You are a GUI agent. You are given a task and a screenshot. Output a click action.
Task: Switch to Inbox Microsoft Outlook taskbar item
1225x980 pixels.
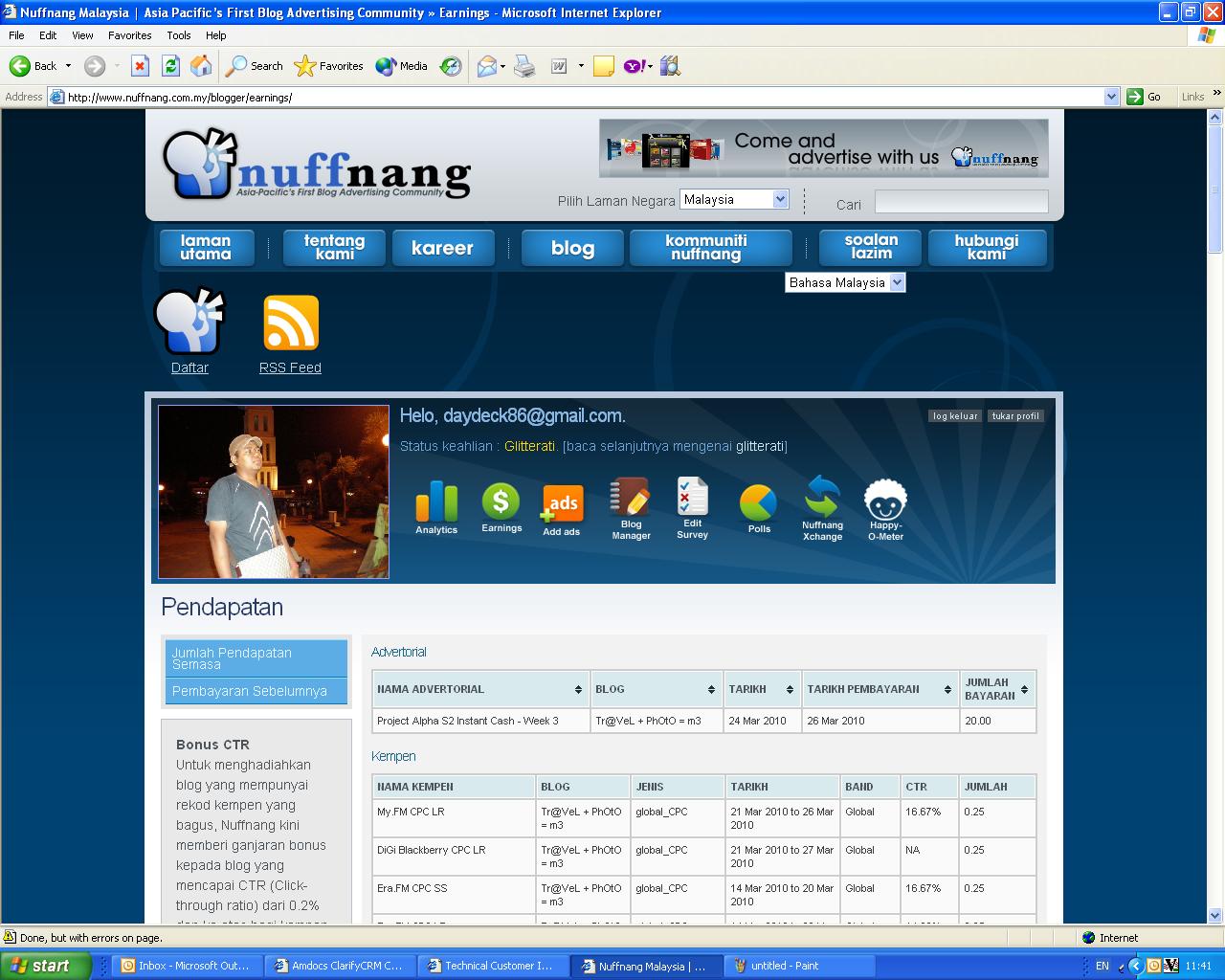click(x=188, y=966)
